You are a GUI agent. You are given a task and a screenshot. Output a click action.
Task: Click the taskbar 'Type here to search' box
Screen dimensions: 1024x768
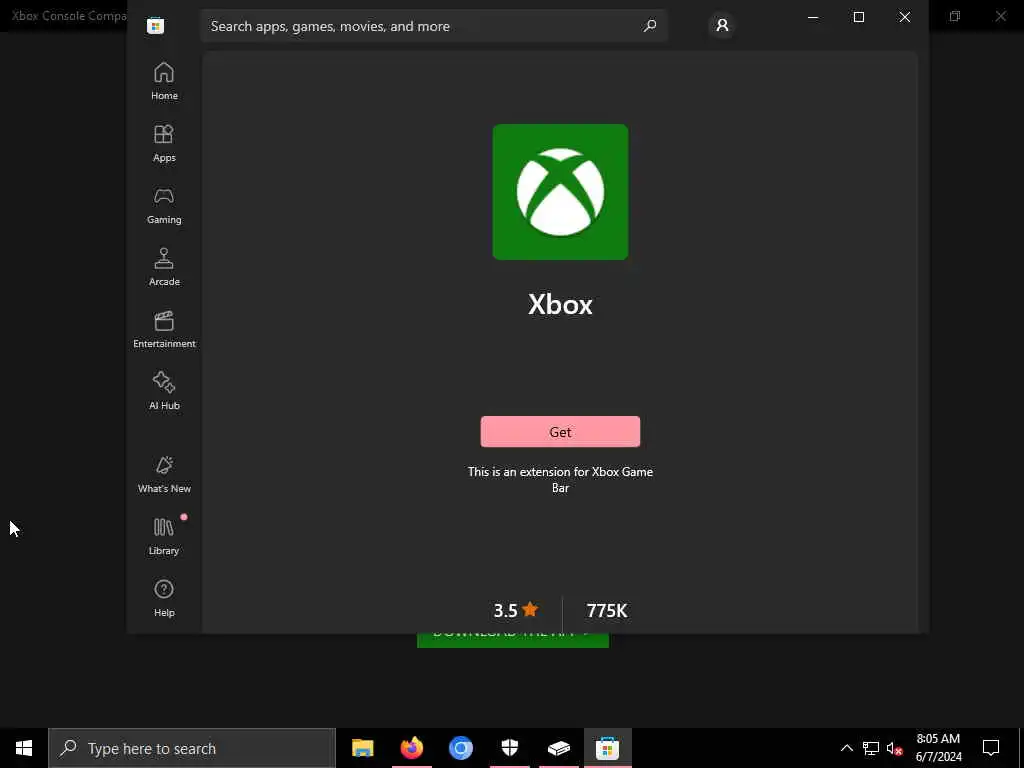(192, 748)
